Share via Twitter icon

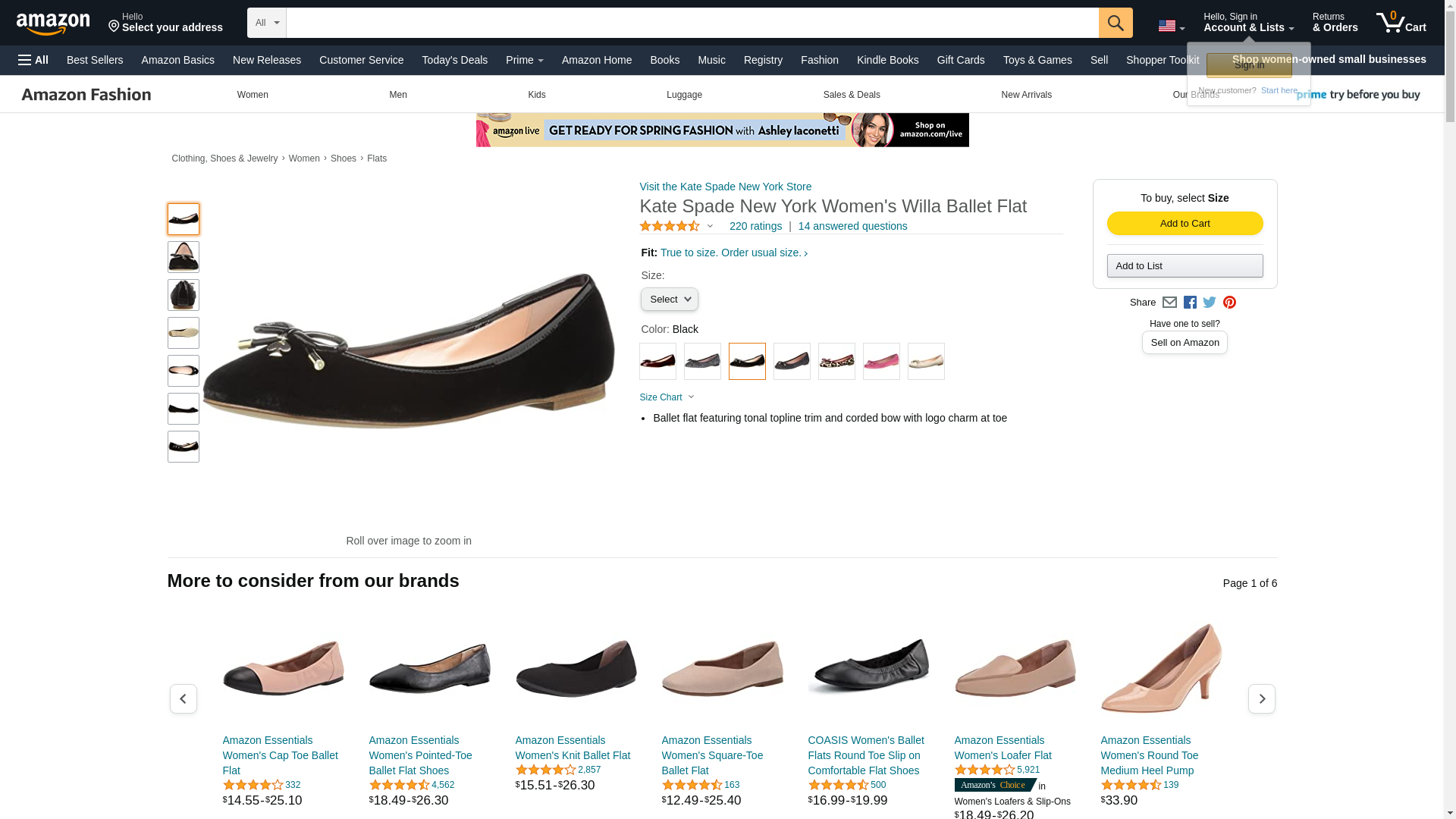pyautogui.click(x=1209, y=303)
